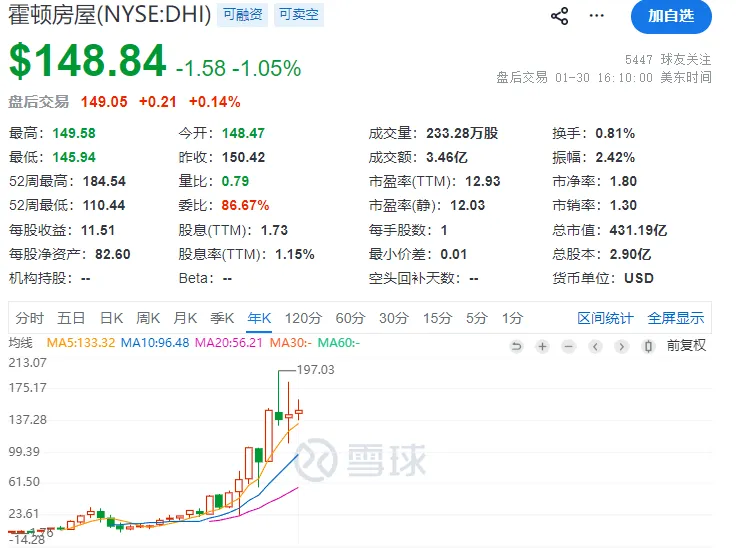Move chart right with right chevron
The height and width of the screenshot is (548, 746).
(x=621, y=346)
